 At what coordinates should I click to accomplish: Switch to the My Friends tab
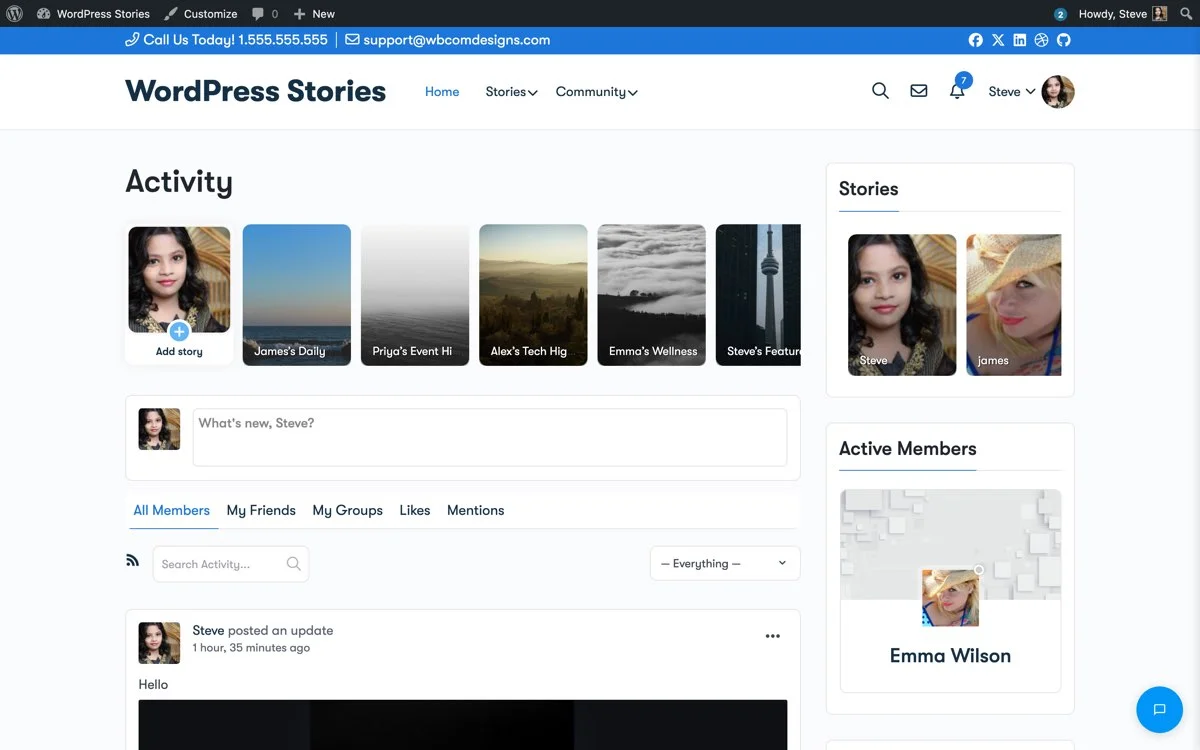pos(261,510)
